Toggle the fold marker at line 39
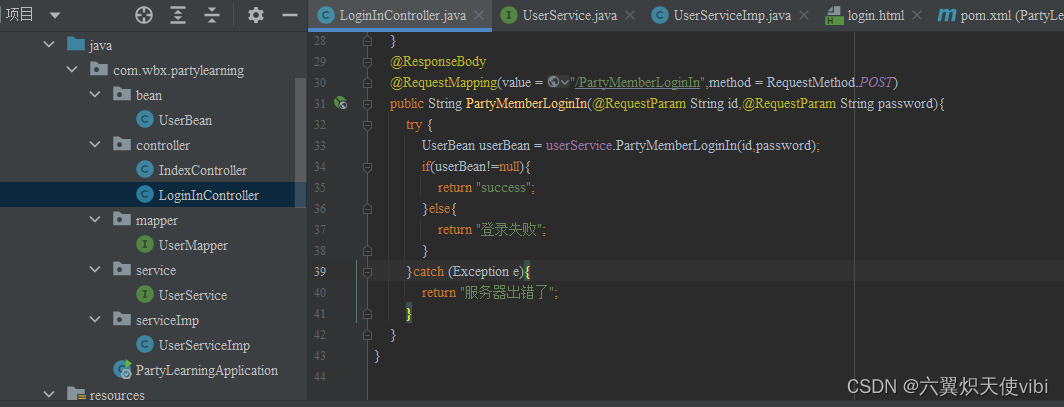Image resolution: width=1064 pixels, height=407 pixels. (367, 271)
